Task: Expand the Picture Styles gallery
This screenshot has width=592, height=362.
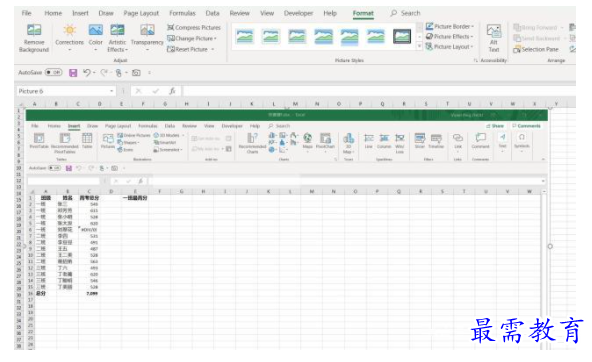Action: (x=419, y=47)
